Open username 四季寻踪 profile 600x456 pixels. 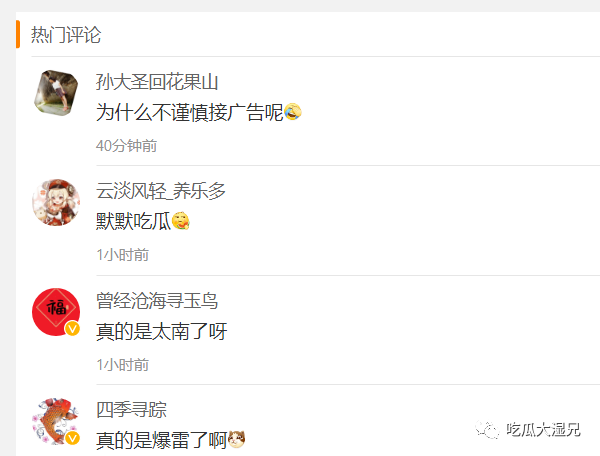pyautogui.click(x=131, y=410)
